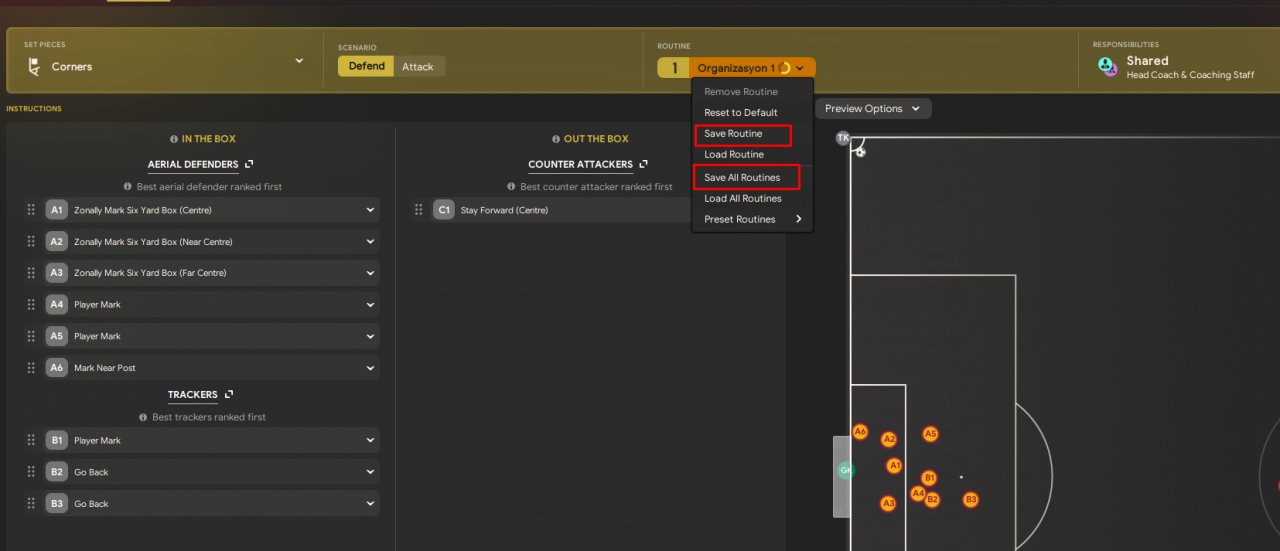This screenshot has width=1280, height=551.
Task: Expand the Organizasyon 1 routine dropdown
Action: [752, 68]
